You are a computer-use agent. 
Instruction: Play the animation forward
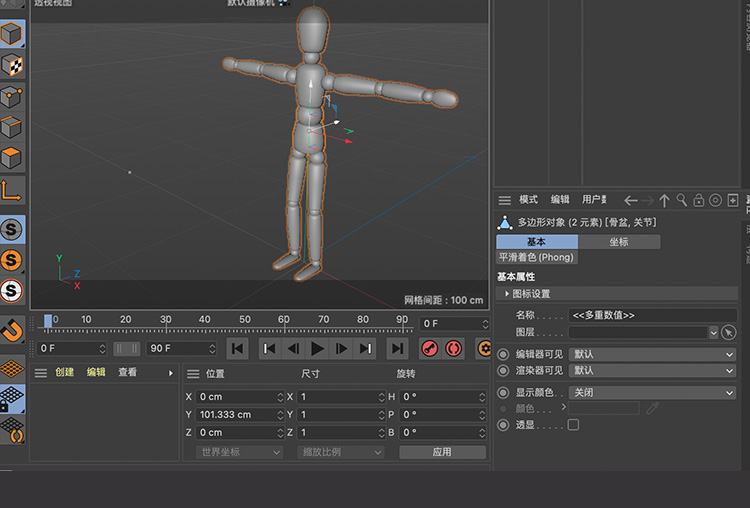317,349
